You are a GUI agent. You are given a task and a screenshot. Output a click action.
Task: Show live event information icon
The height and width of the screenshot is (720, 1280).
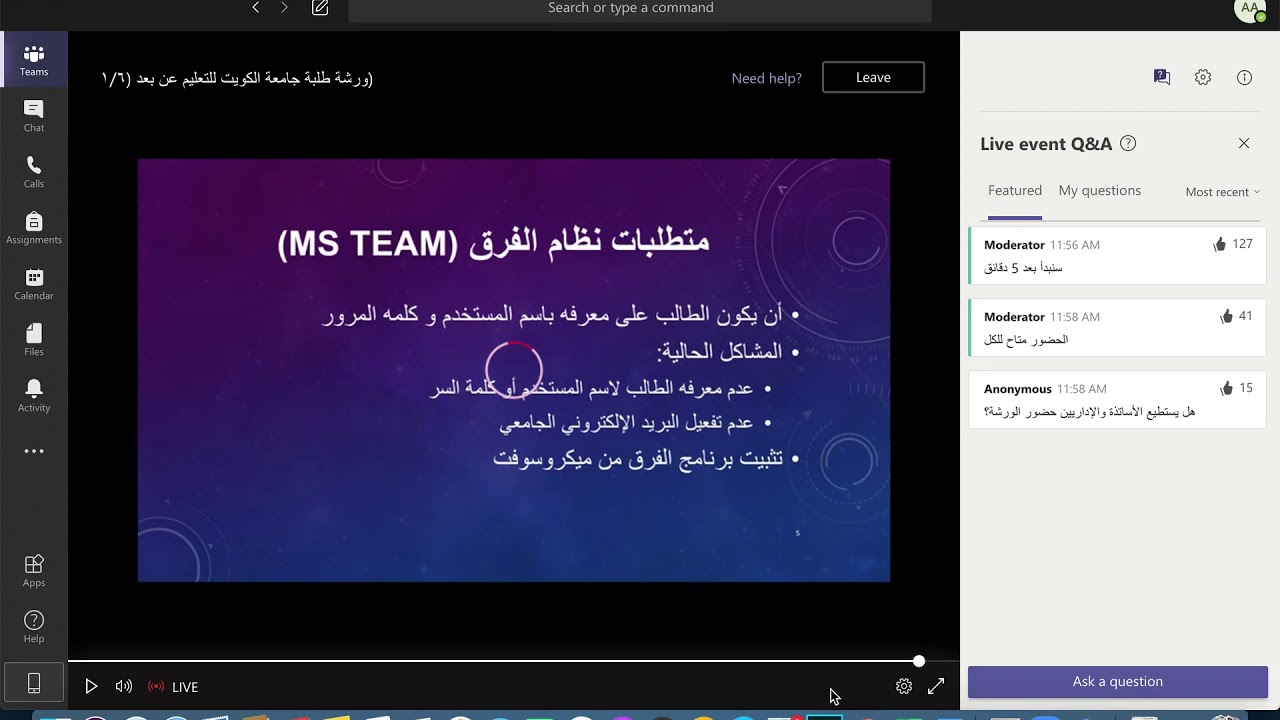coord(1245,77)
